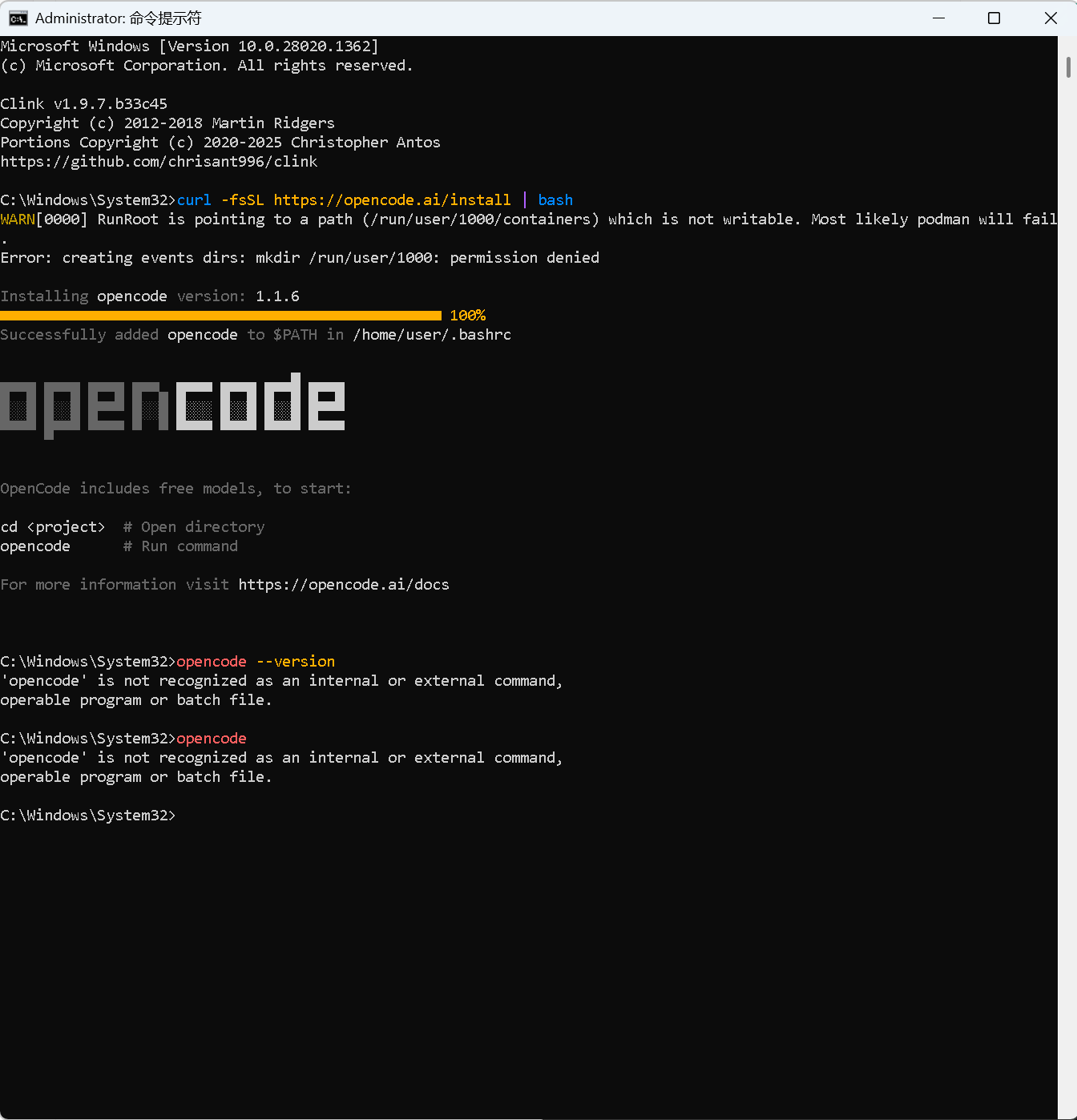Place cursor at the active C:\Windows\System32 prompt
The height and width of the screenshot is (1120, 1077).
click(x=184, y=815)
